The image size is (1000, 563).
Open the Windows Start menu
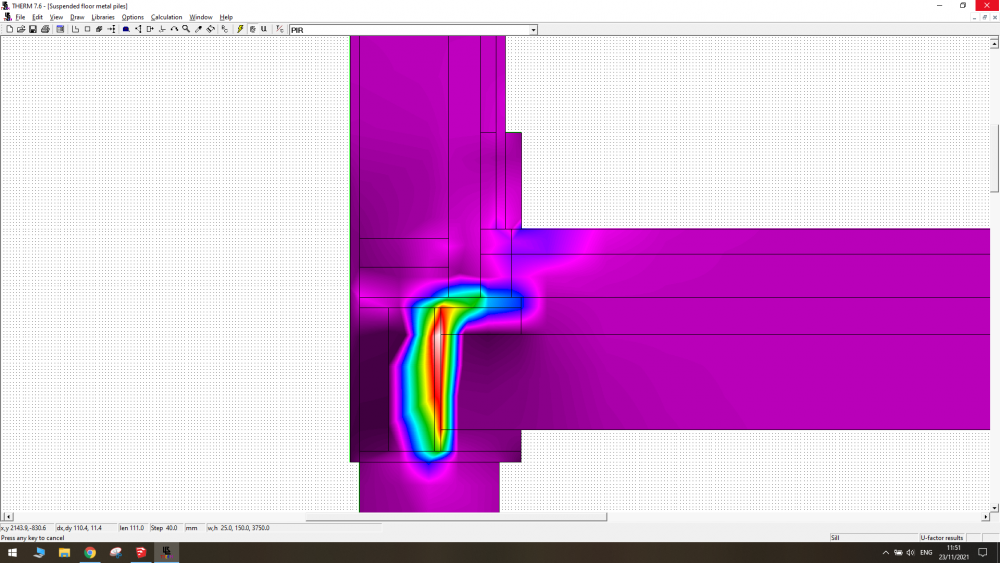(12, 553)
